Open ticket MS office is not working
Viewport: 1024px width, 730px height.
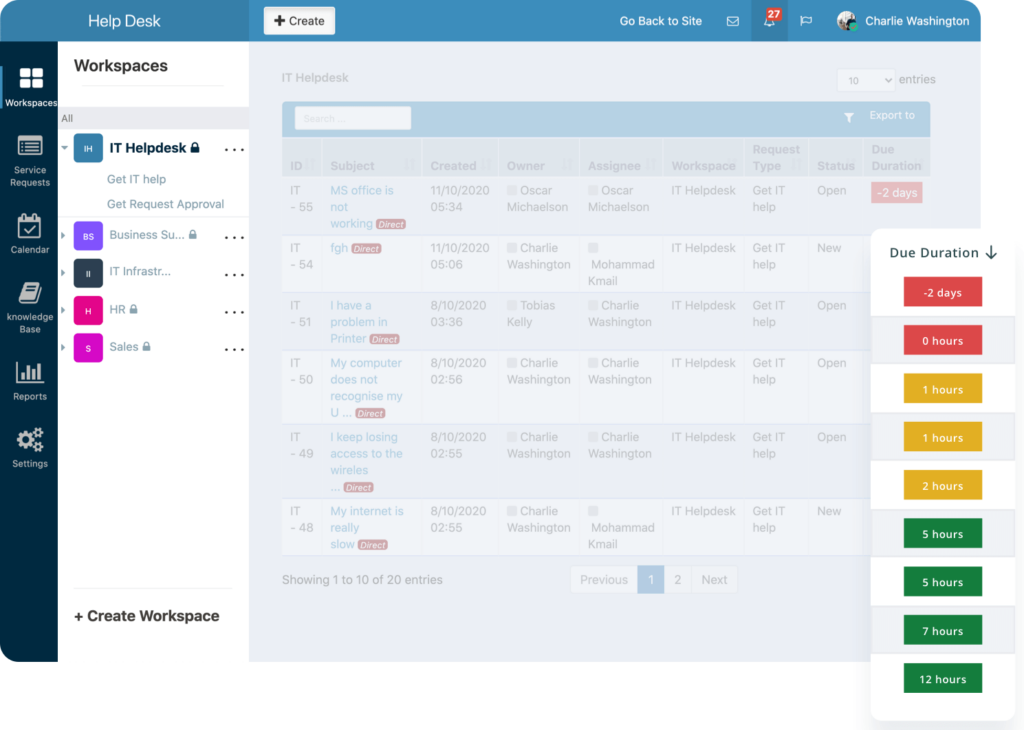(361, 207)
